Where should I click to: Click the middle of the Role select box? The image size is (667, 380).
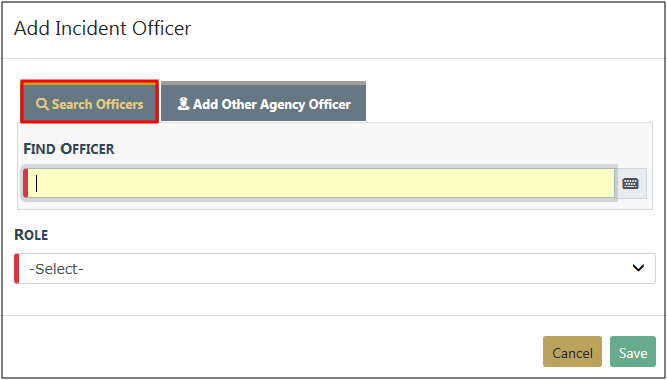click(x=335, y=269)
